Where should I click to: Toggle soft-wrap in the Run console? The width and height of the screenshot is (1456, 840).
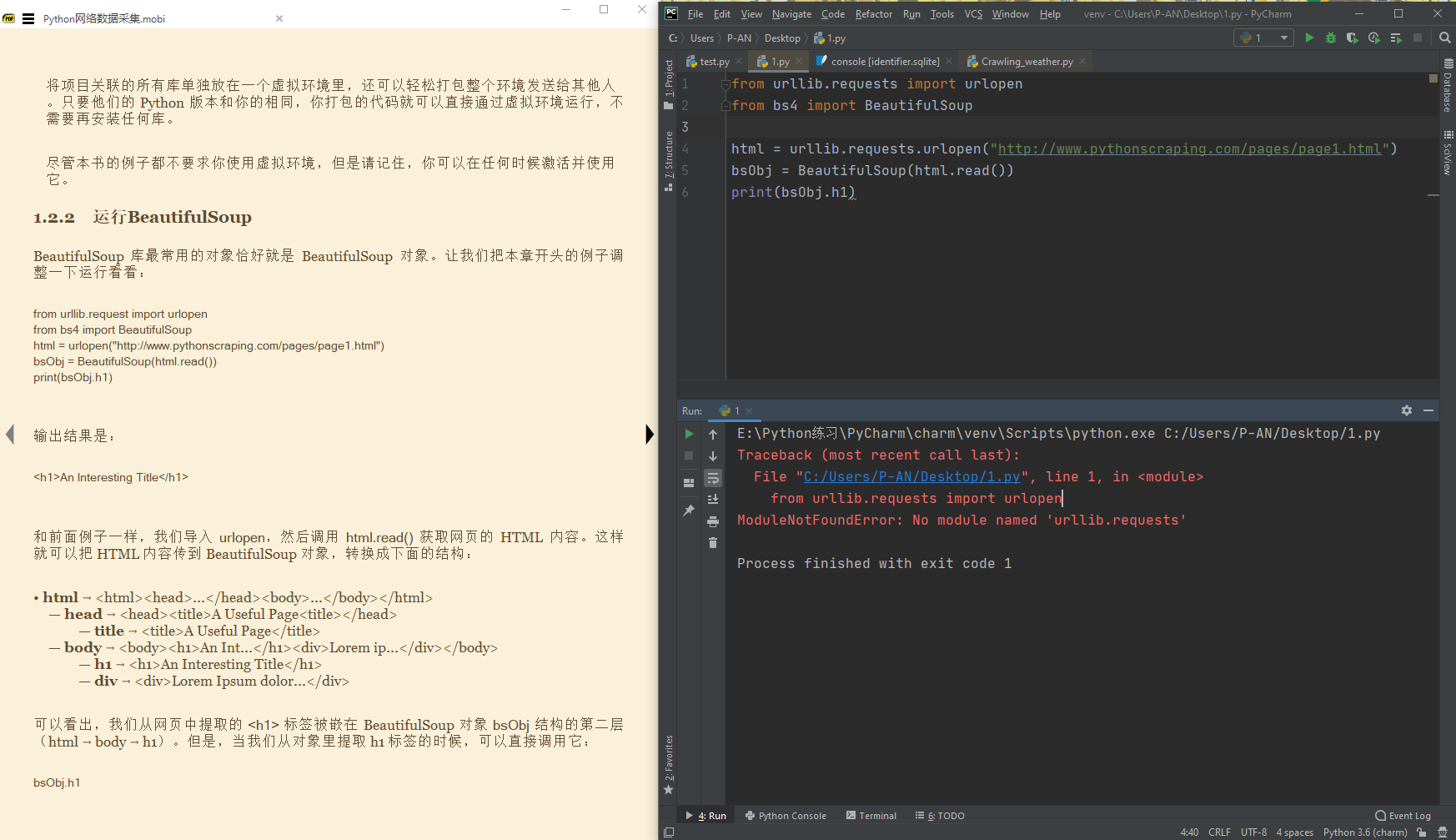point(713,478)
